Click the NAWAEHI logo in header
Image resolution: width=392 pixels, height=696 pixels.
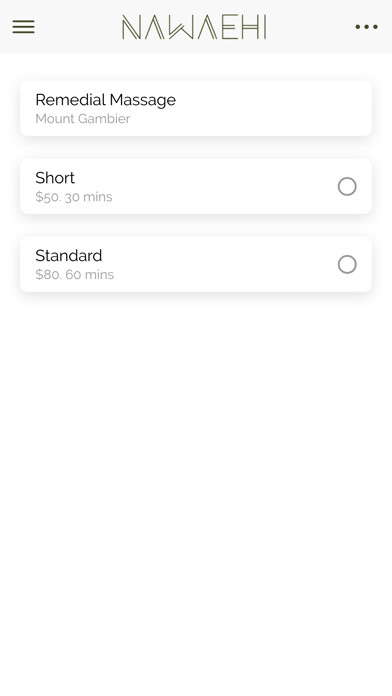[x=194, y=27]
